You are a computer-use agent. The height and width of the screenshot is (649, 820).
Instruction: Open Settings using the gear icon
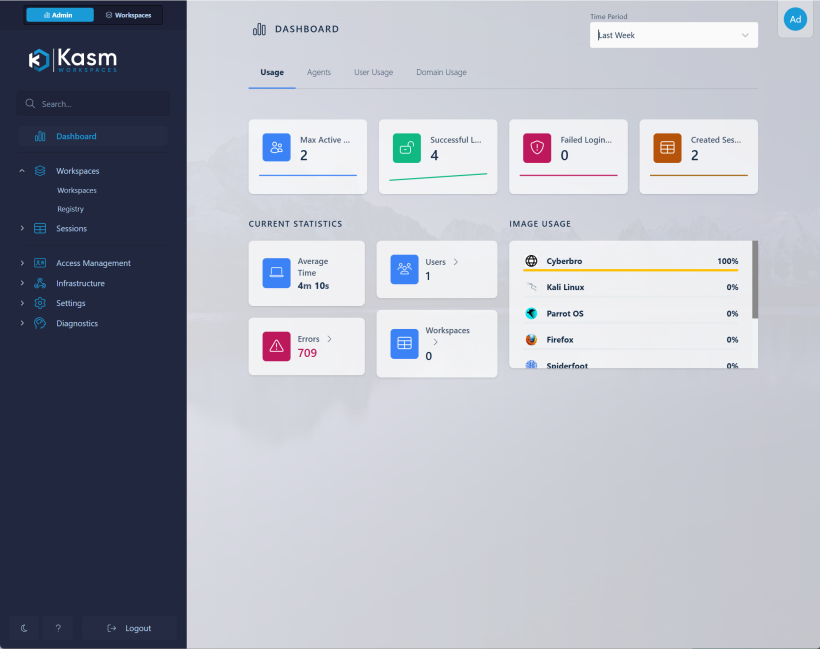(x=40, y=303)
